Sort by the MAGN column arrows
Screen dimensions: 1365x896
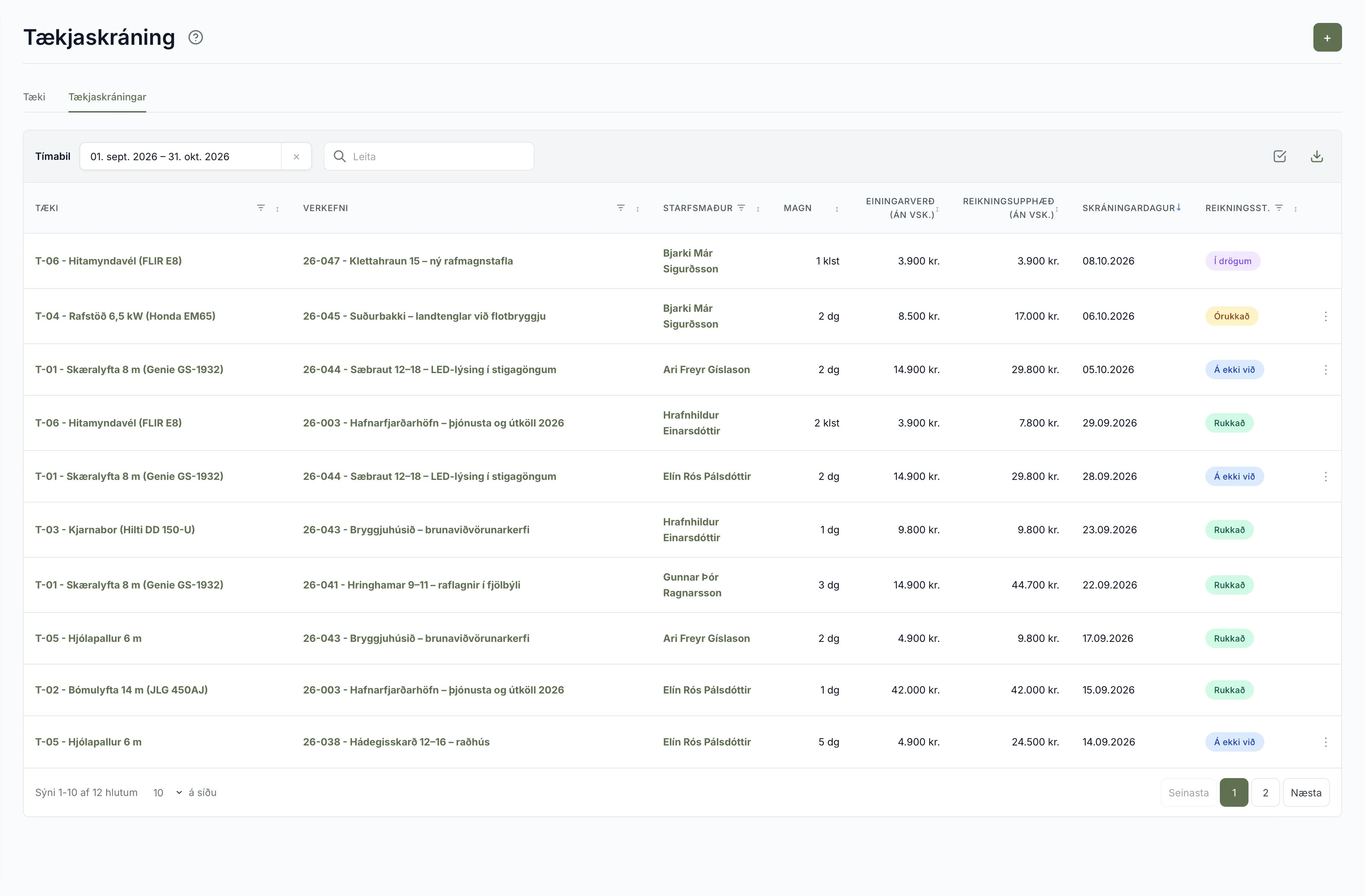point(837,209)
